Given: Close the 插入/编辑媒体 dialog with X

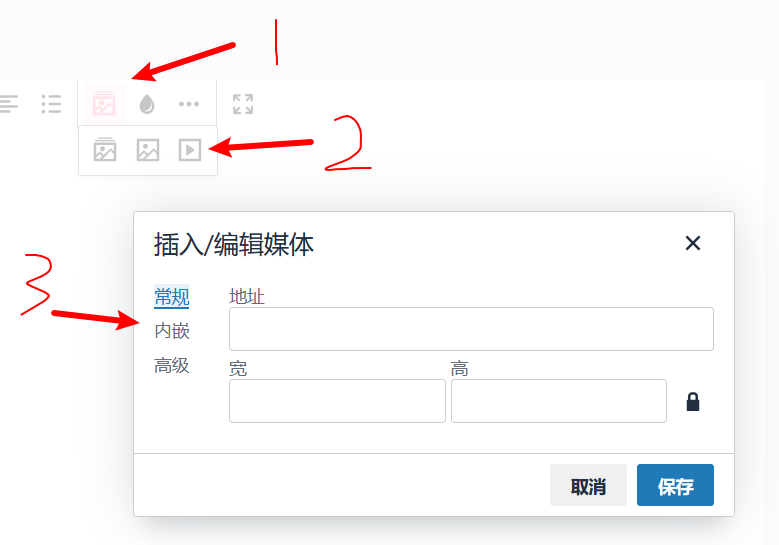Looking at the screenshot, I should click(x=693, y=243).
